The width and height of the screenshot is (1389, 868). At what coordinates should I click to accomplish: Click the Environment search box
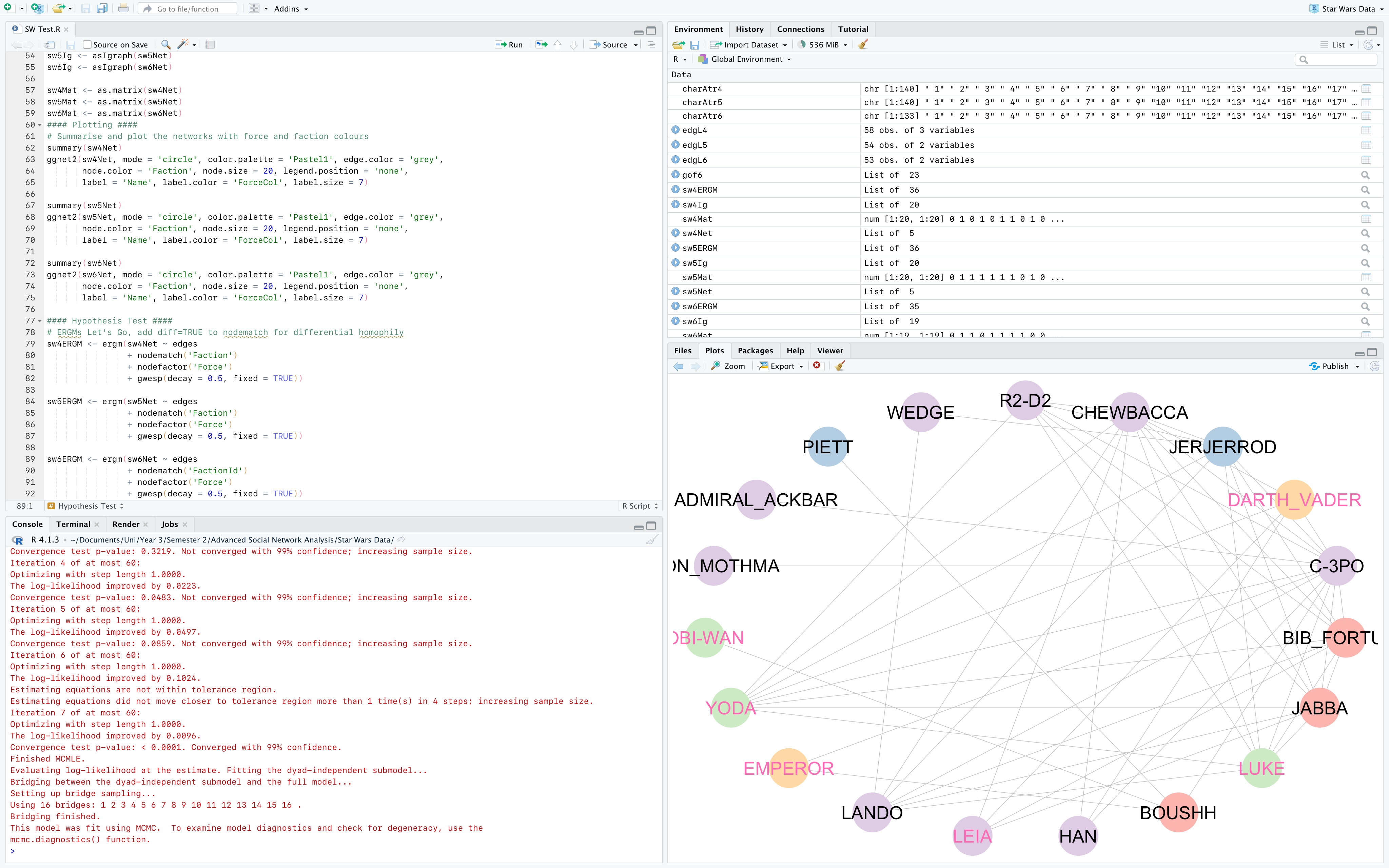(x=1336, y=59)
